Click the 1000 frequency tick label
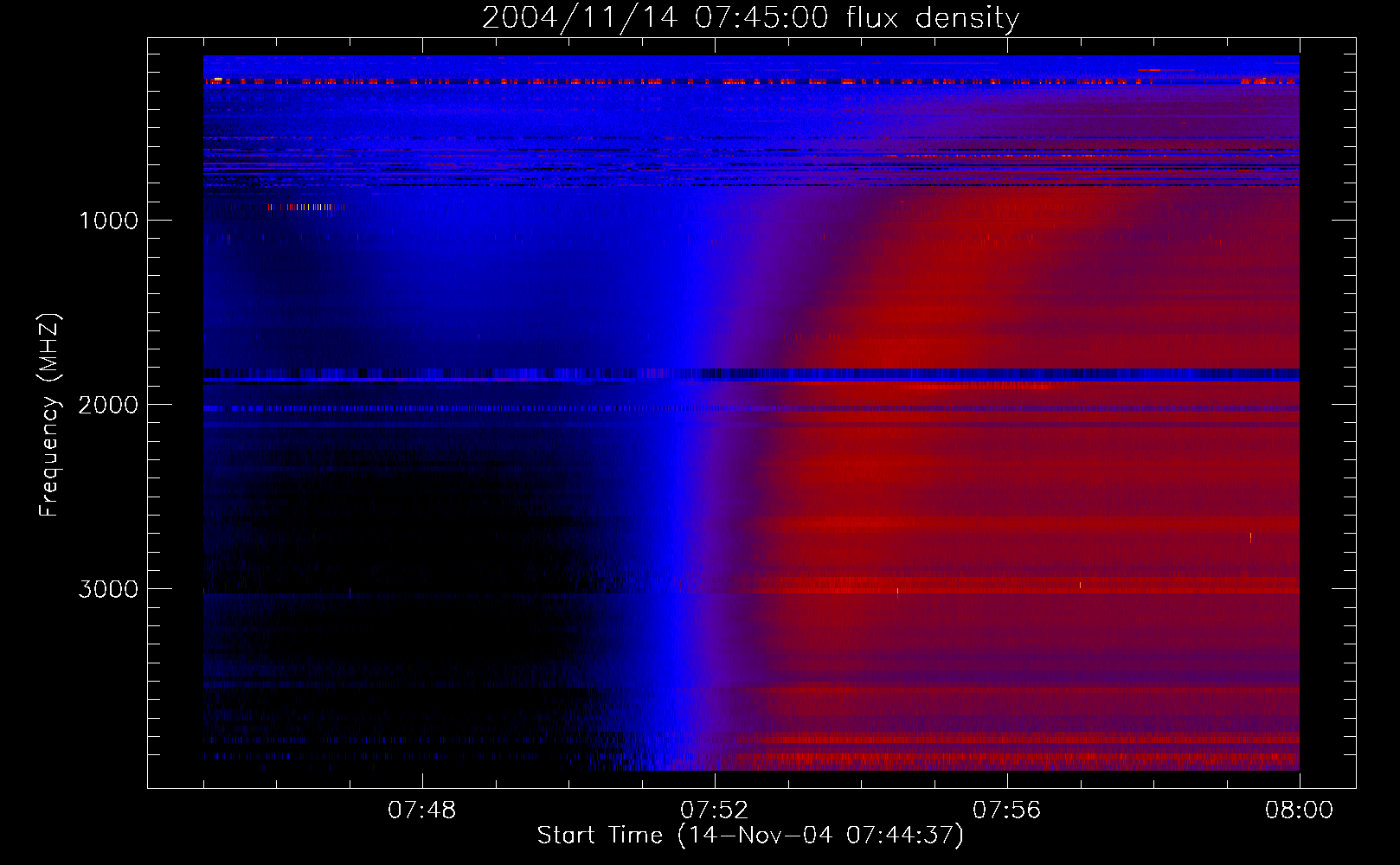 [108, 221]
